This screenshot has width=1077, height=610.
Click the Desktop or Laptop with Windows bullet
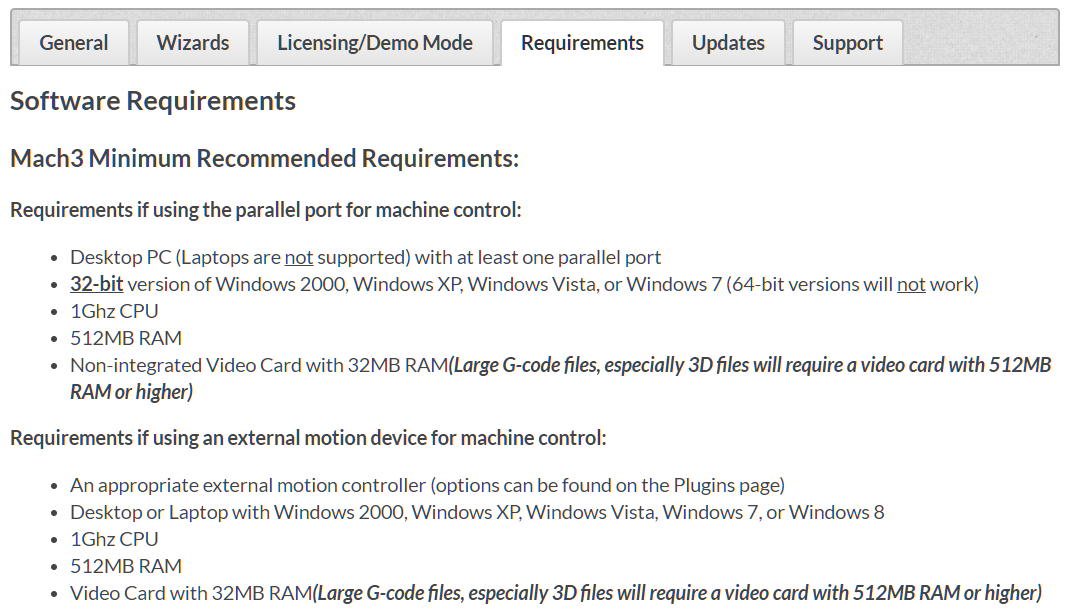point(477,512)
